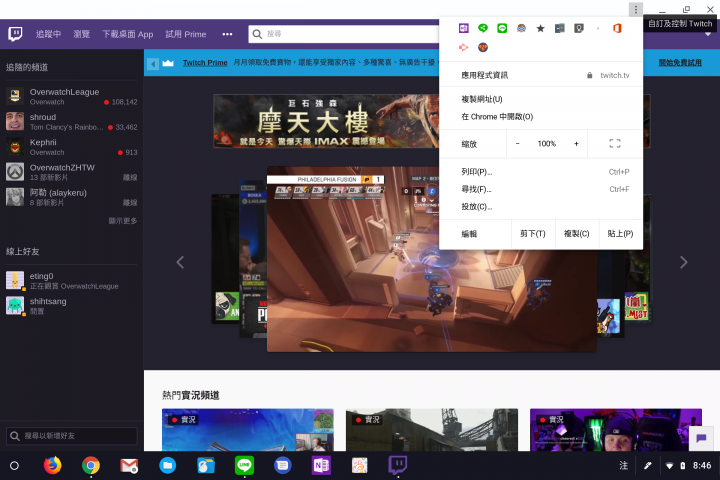Open the Twitch top nav ellipsis menu
Viewport: 720px width, 480px height.
point(227,34)
